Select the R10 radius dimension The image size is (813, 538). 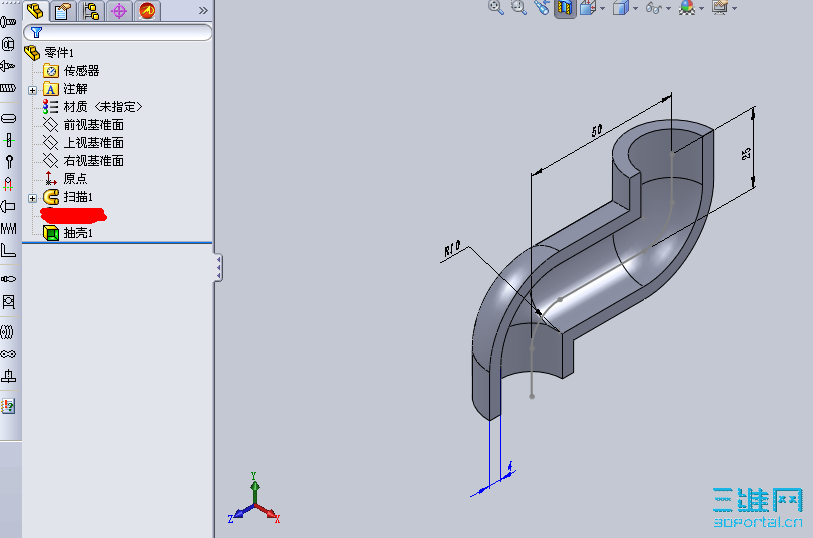coord(452,249)
